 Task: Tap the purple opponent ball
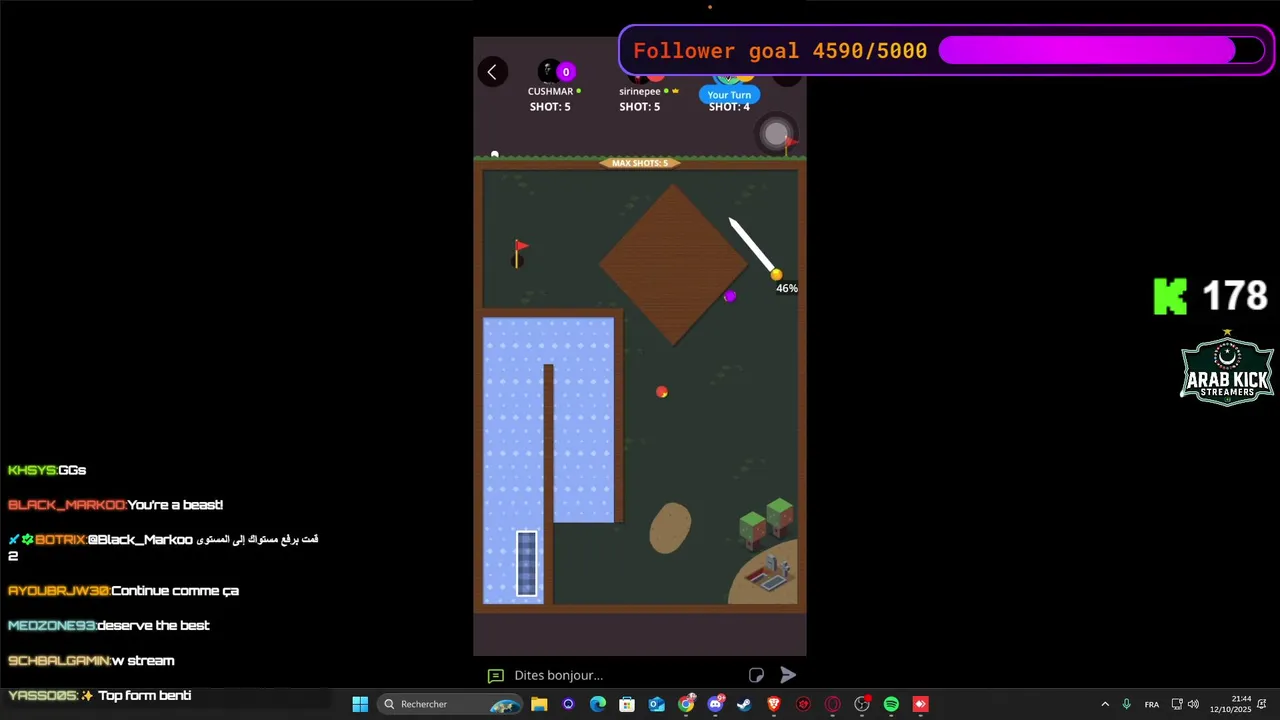pos(730,296)
